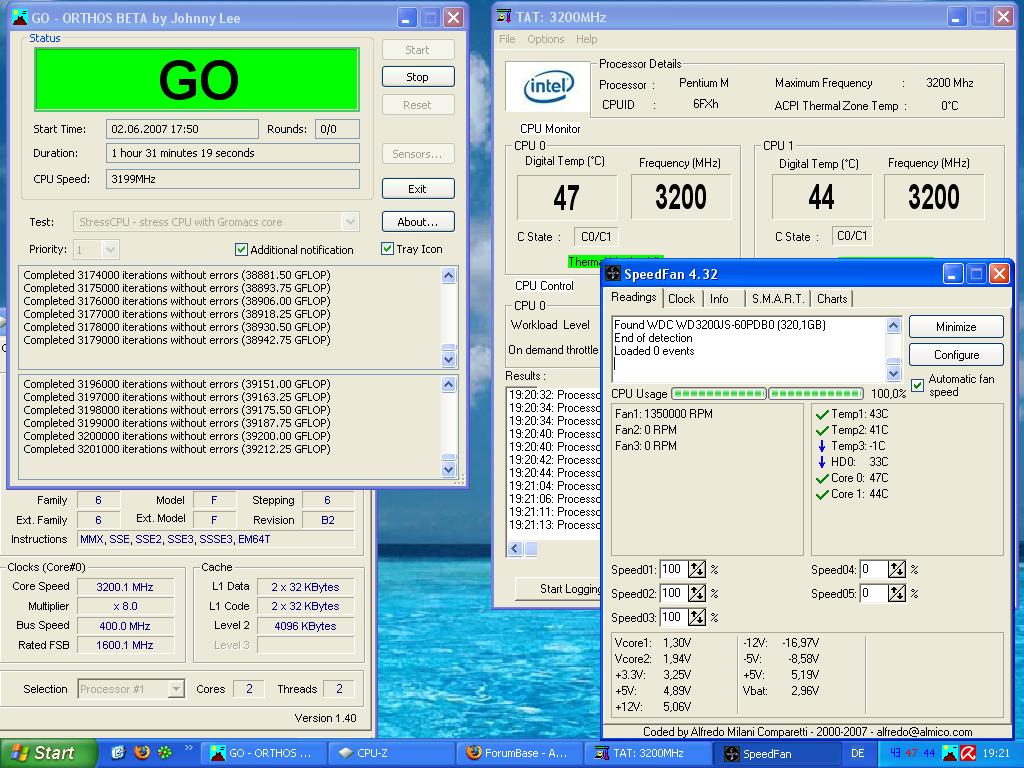Click the Firefox icon in Quick Launch
The width and height of the screenshot is (1024, 768).
pos(141,752)
